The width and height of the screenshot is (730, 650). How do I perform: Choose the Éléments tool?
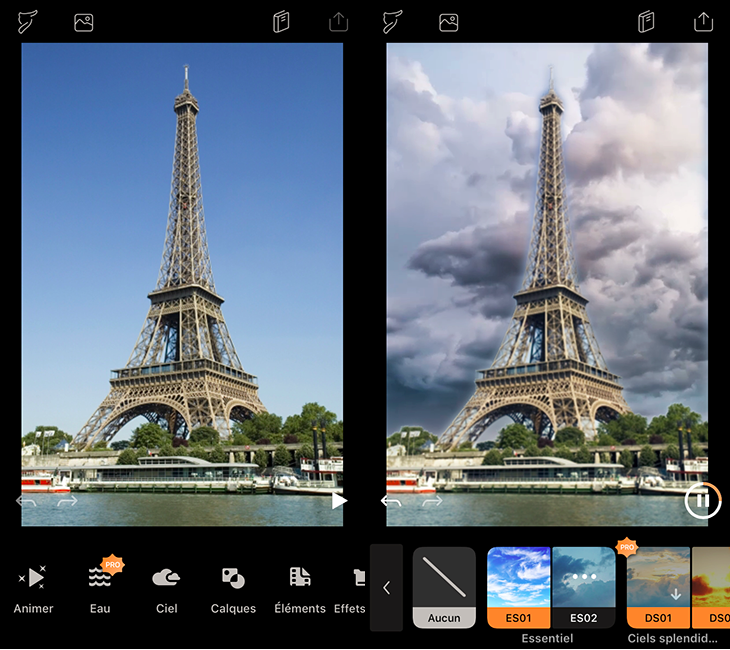tap(300, 586)
